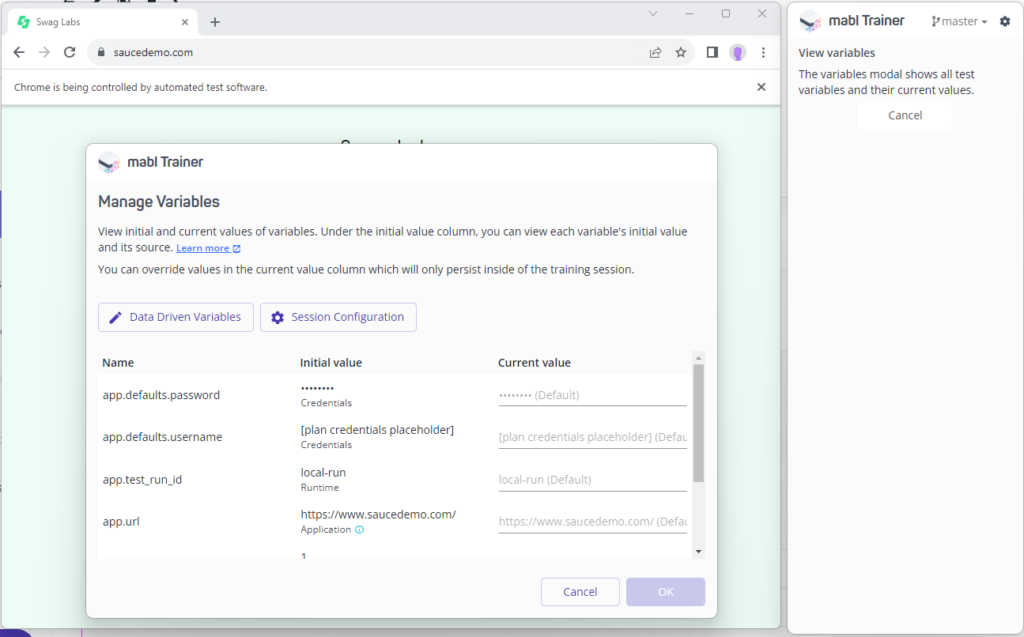
Task: Open the Chrome profile avatar
Action: coord(737,52)
